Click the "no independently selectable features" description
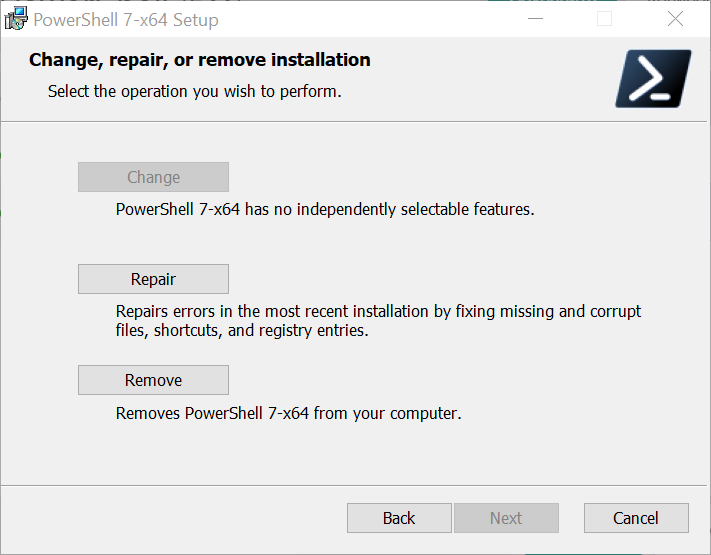 [325, 210]
